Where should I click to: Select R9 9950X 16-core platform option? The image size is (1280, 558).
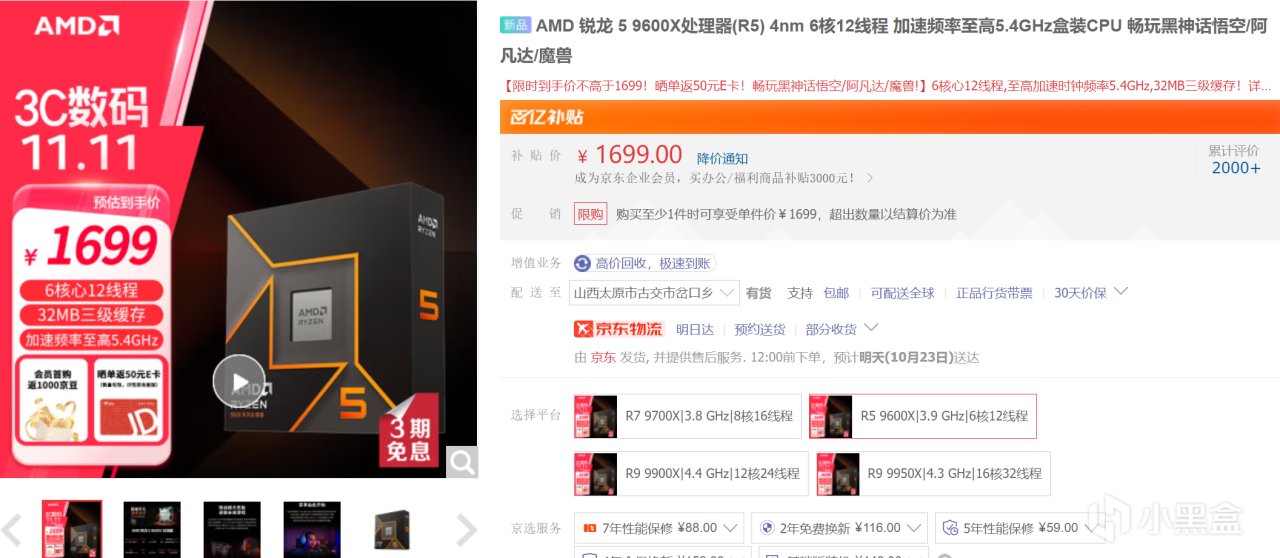coord(933,474)
